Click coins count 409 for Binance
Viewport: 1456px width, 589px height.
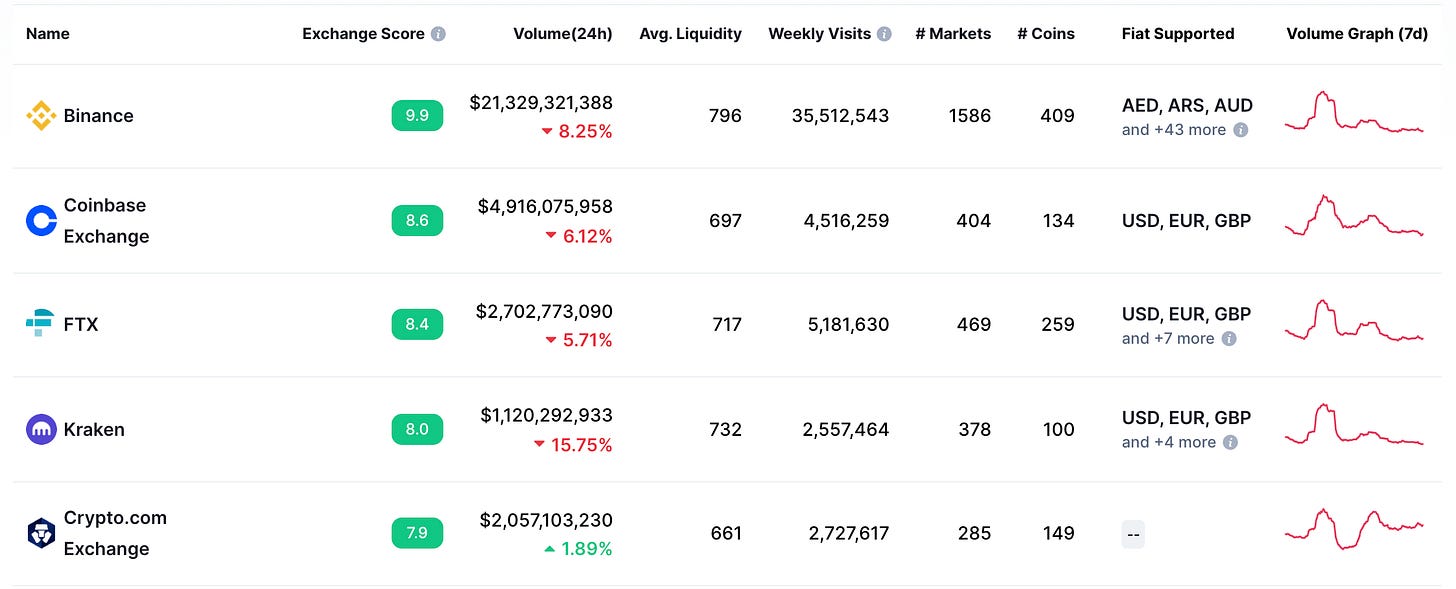[x=1057, y=116]
